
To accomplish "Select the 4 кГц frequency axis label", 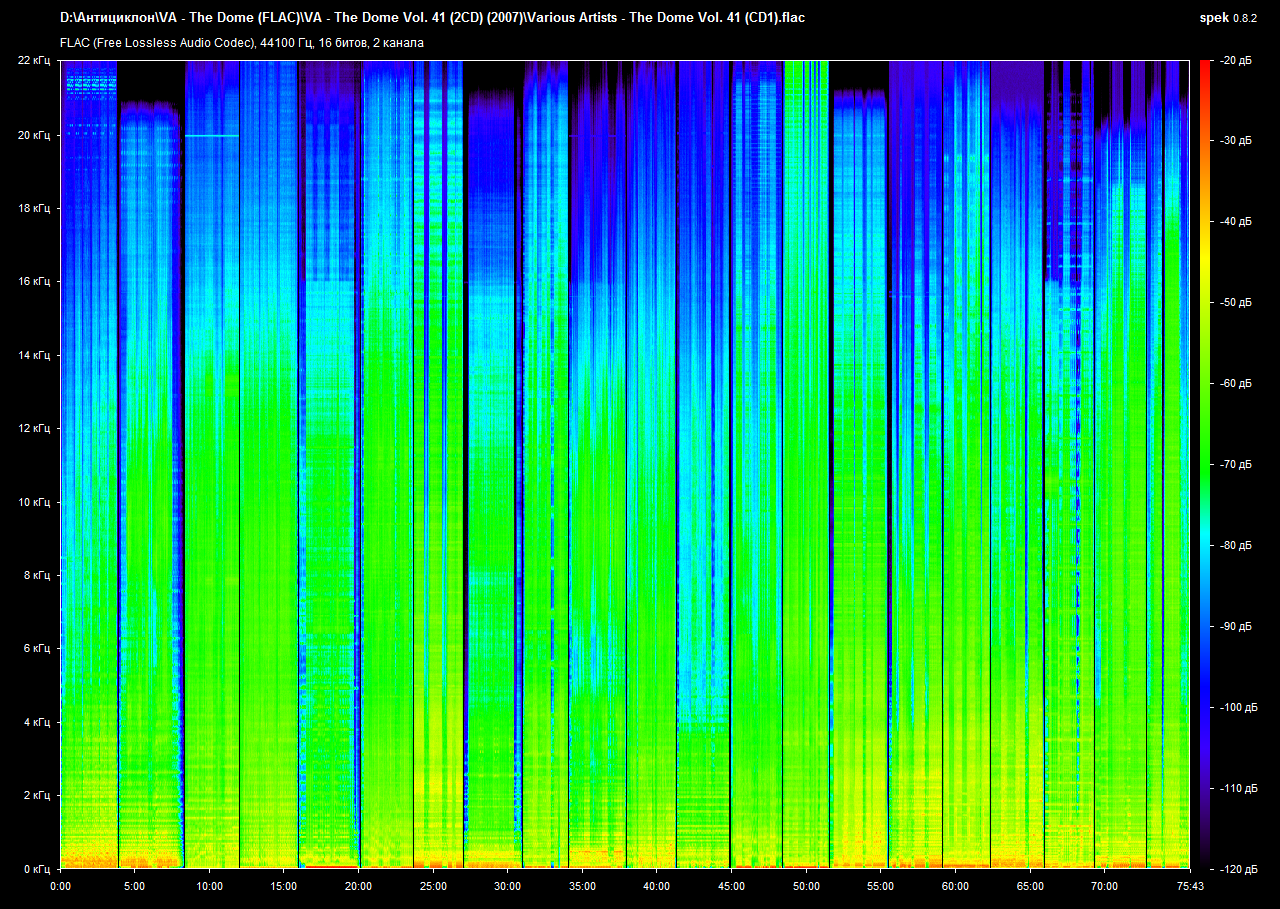I will tap(37, 722).
